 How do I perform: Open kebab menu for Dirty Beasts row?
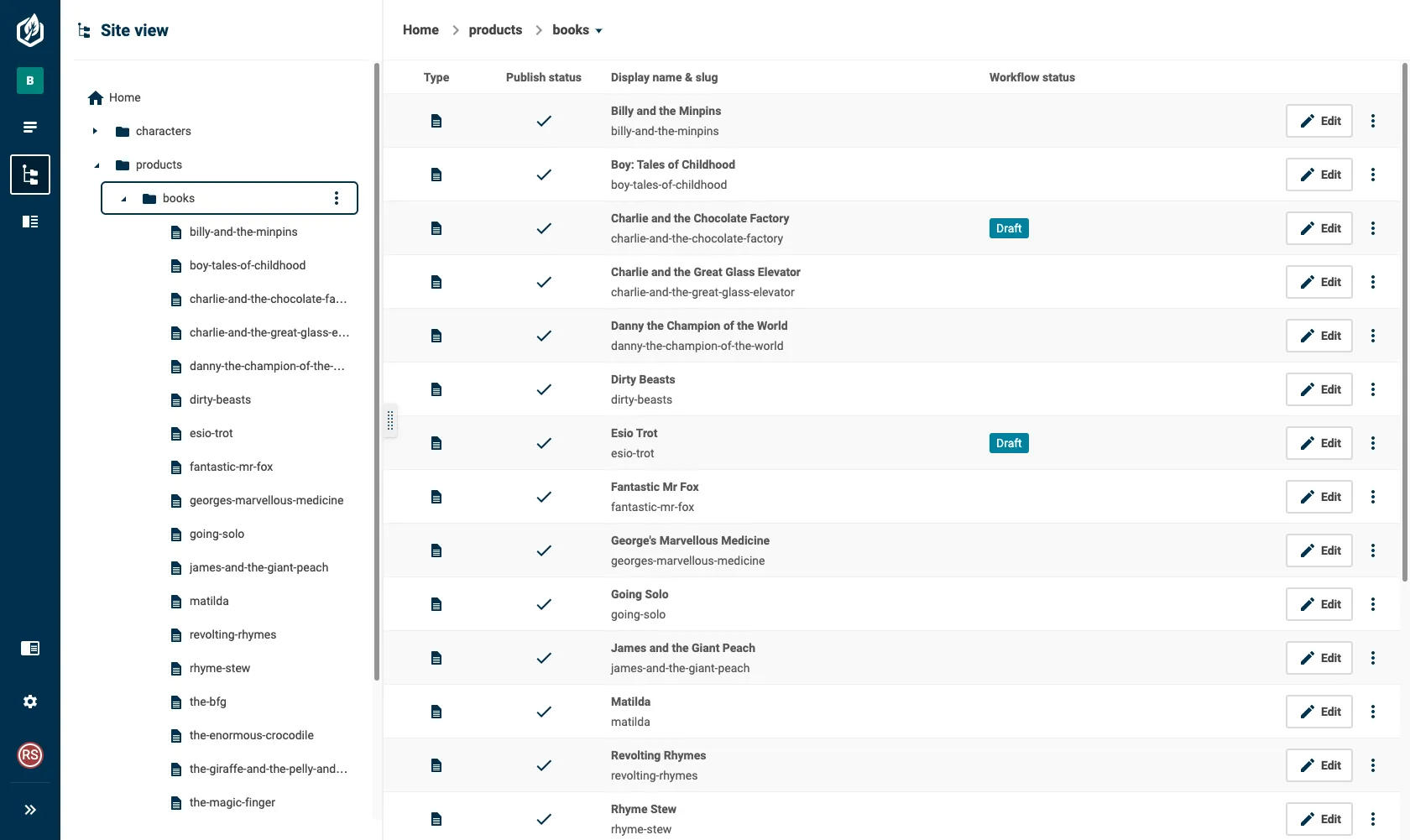1373,389
